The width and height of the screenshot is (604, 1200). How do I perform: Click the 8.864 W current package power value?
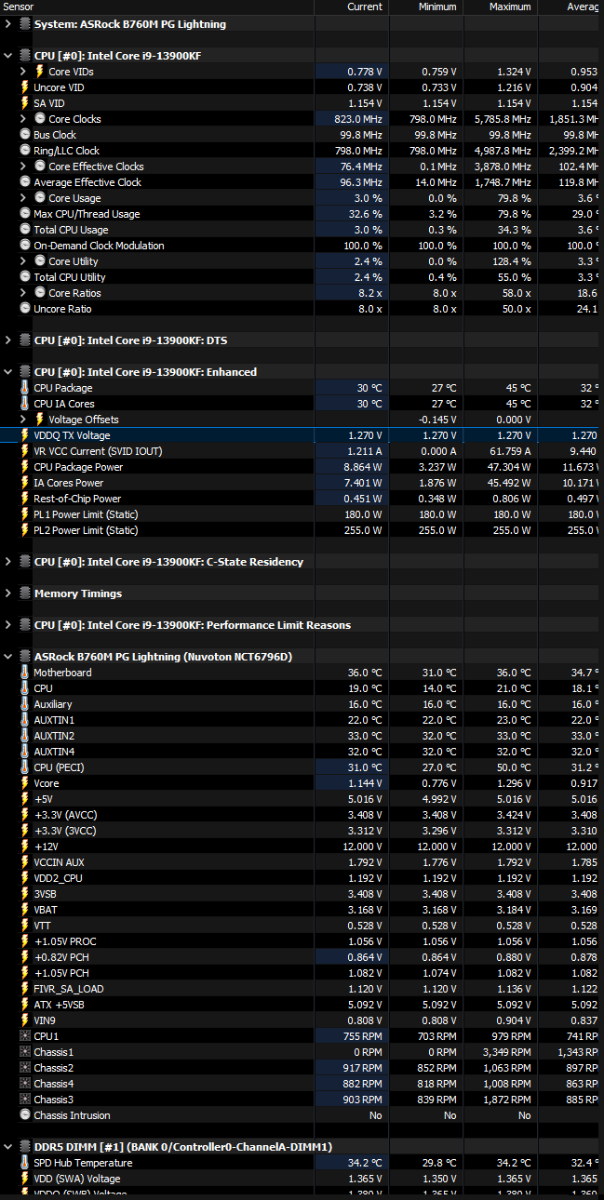[x=362, y=467]
